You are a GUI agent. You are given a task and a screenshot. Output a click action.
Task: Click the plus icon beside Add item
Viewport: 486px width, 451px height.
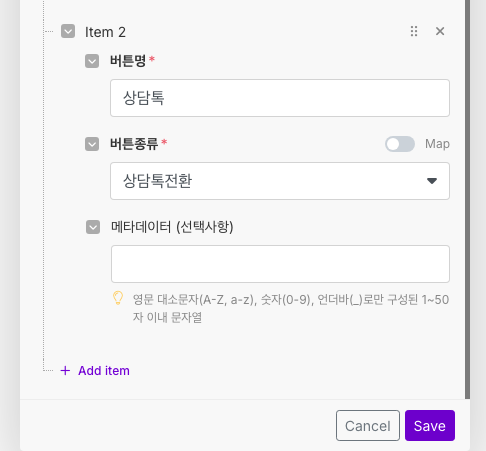point(65,371)
